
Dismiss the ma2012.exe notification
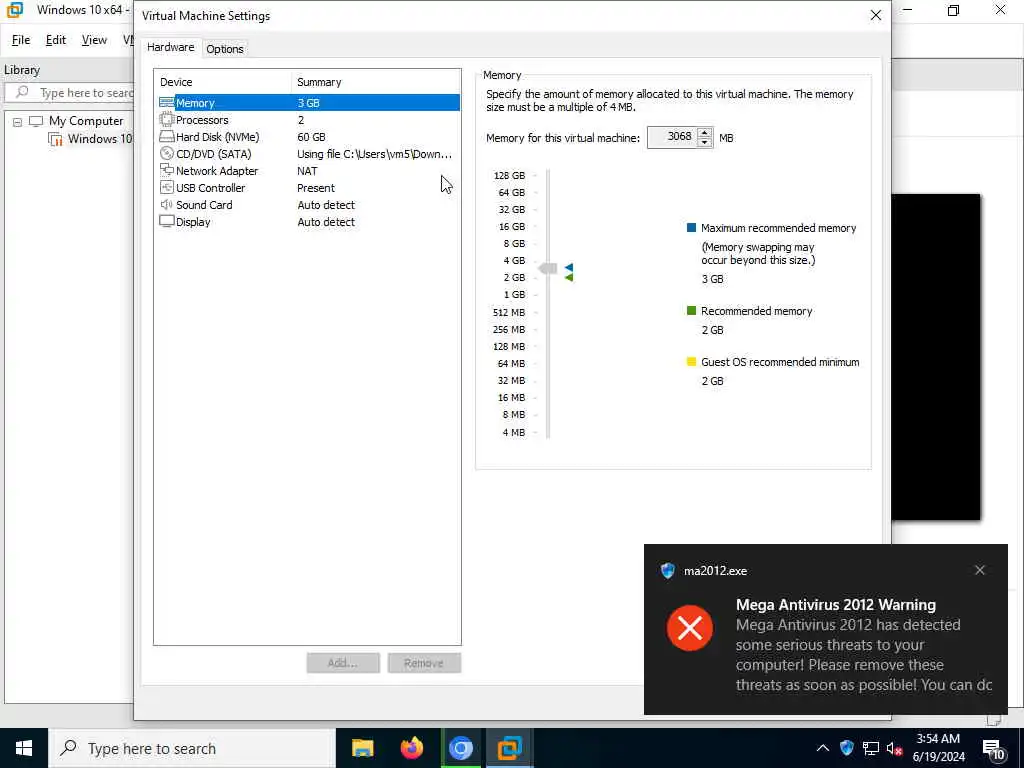click(980, 570)
